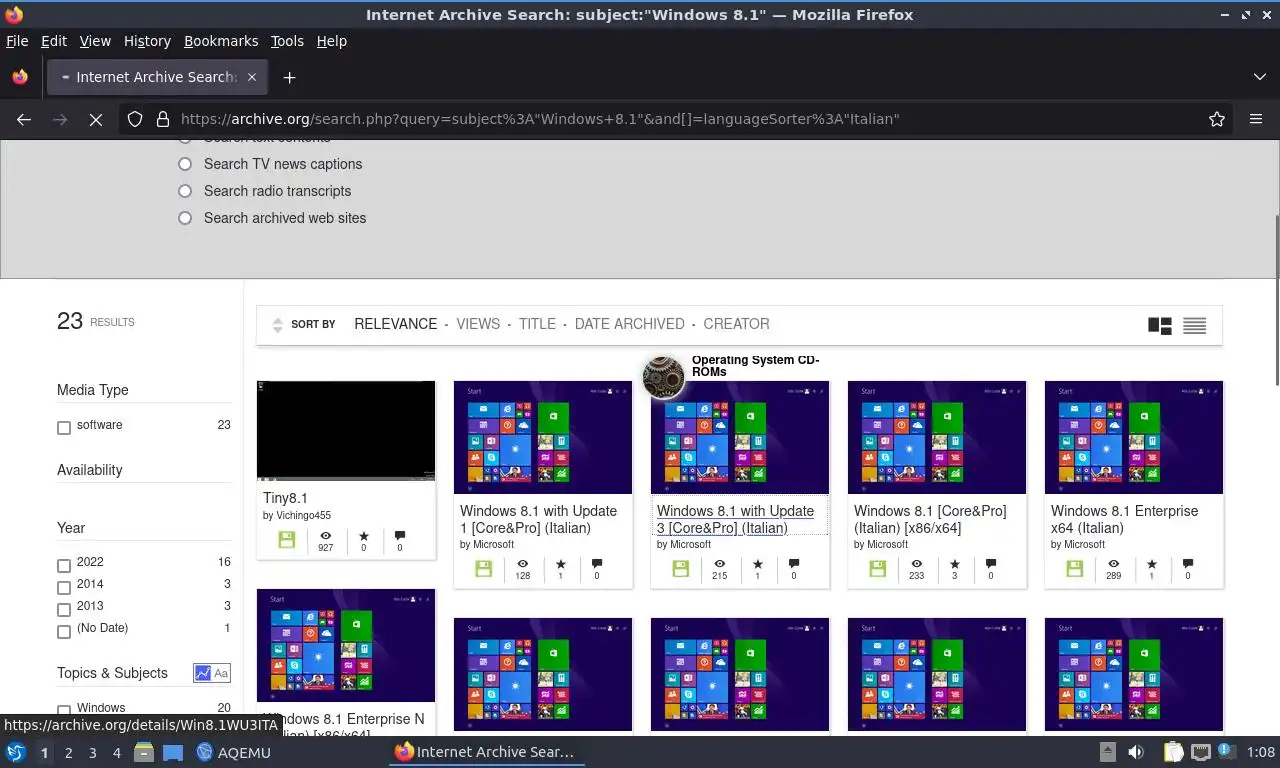Screen dimensions: 1280x768
Task: Click the Aa text view icon
Action: click(221, 673)
